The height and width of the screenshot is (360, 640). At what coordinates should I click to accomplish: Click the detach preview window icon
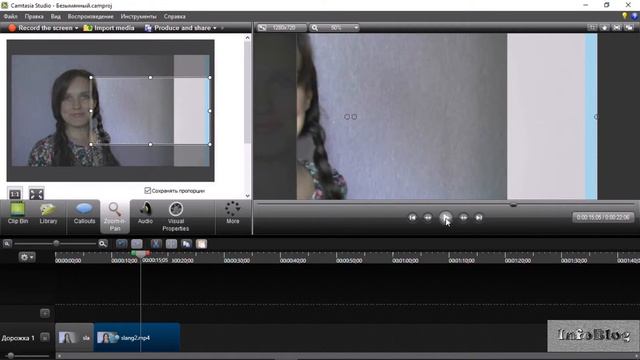point(629,28)
